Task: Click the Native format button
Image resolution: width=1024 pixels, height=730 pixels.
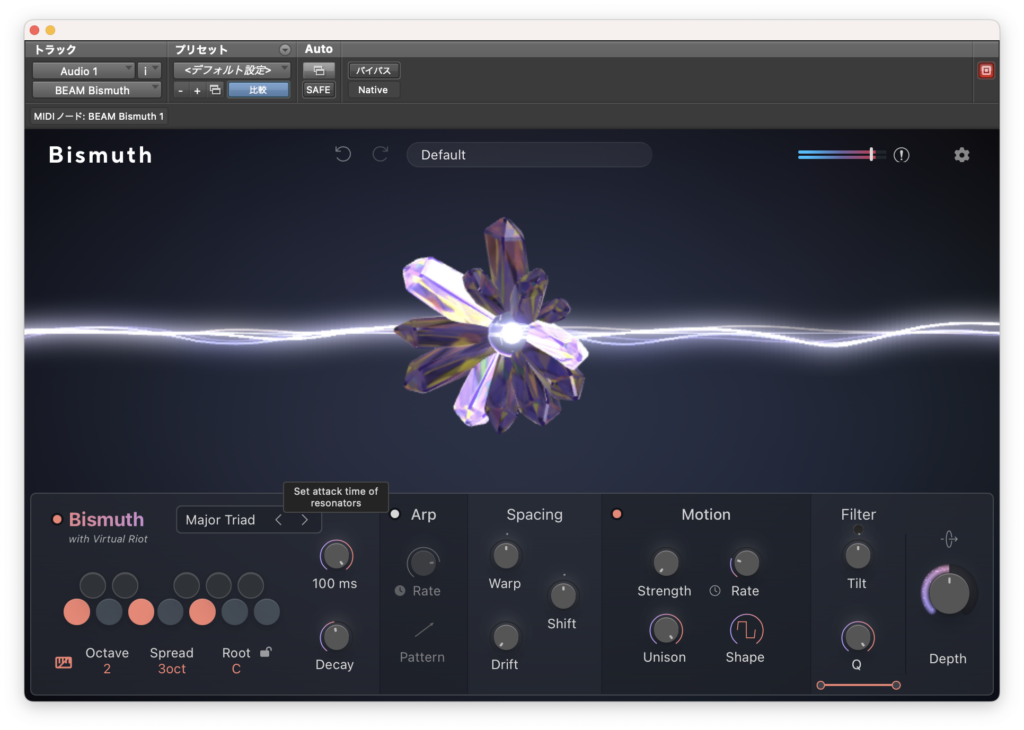Action: 374,90
